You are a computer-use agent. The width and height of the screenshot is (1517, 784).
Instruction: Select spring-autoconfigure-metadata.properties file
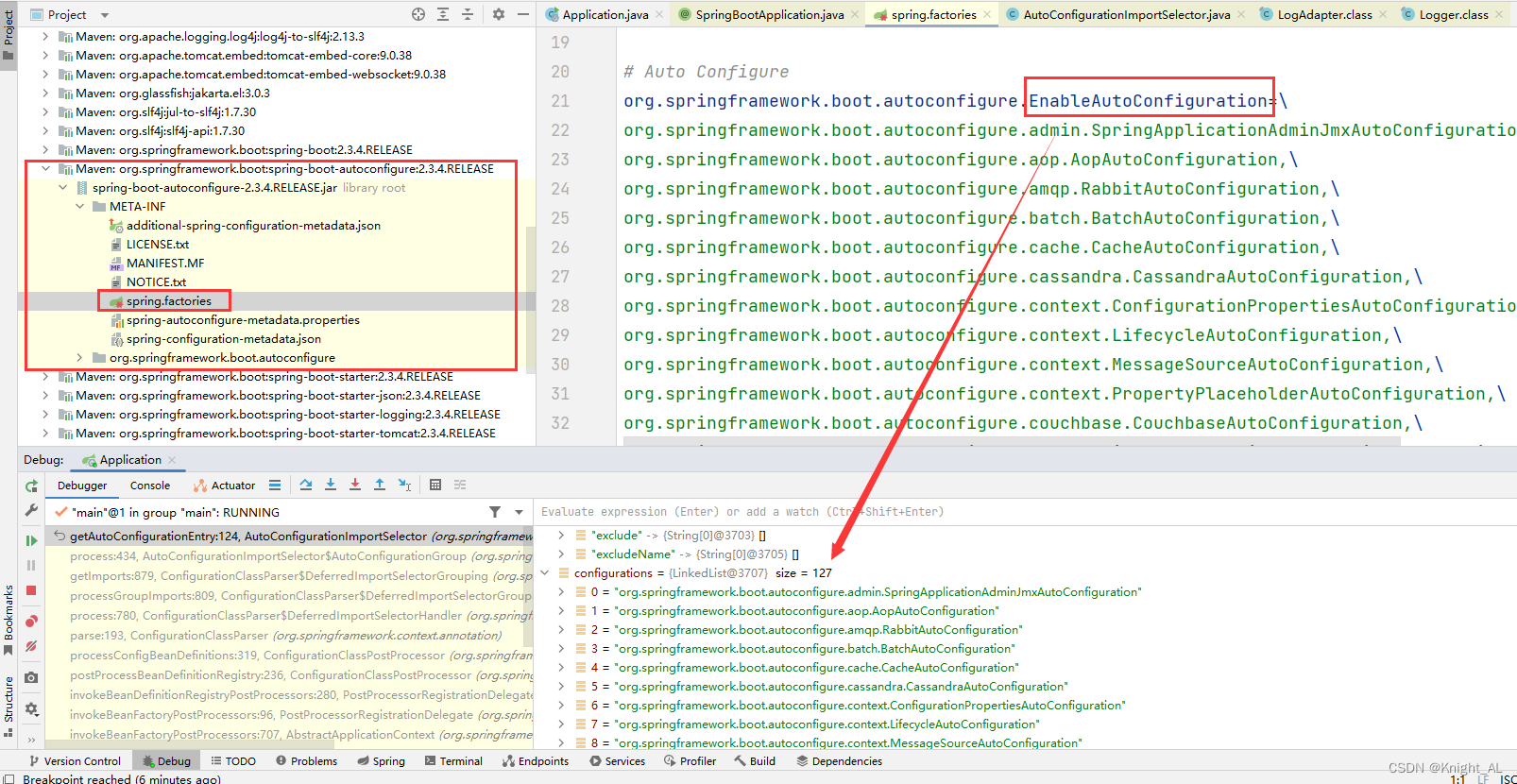click(243, 320)
